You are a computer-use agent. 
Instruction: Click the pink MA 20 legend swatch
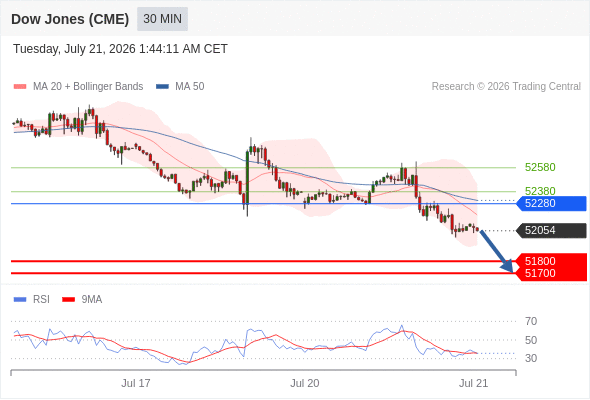click(20, 87)
